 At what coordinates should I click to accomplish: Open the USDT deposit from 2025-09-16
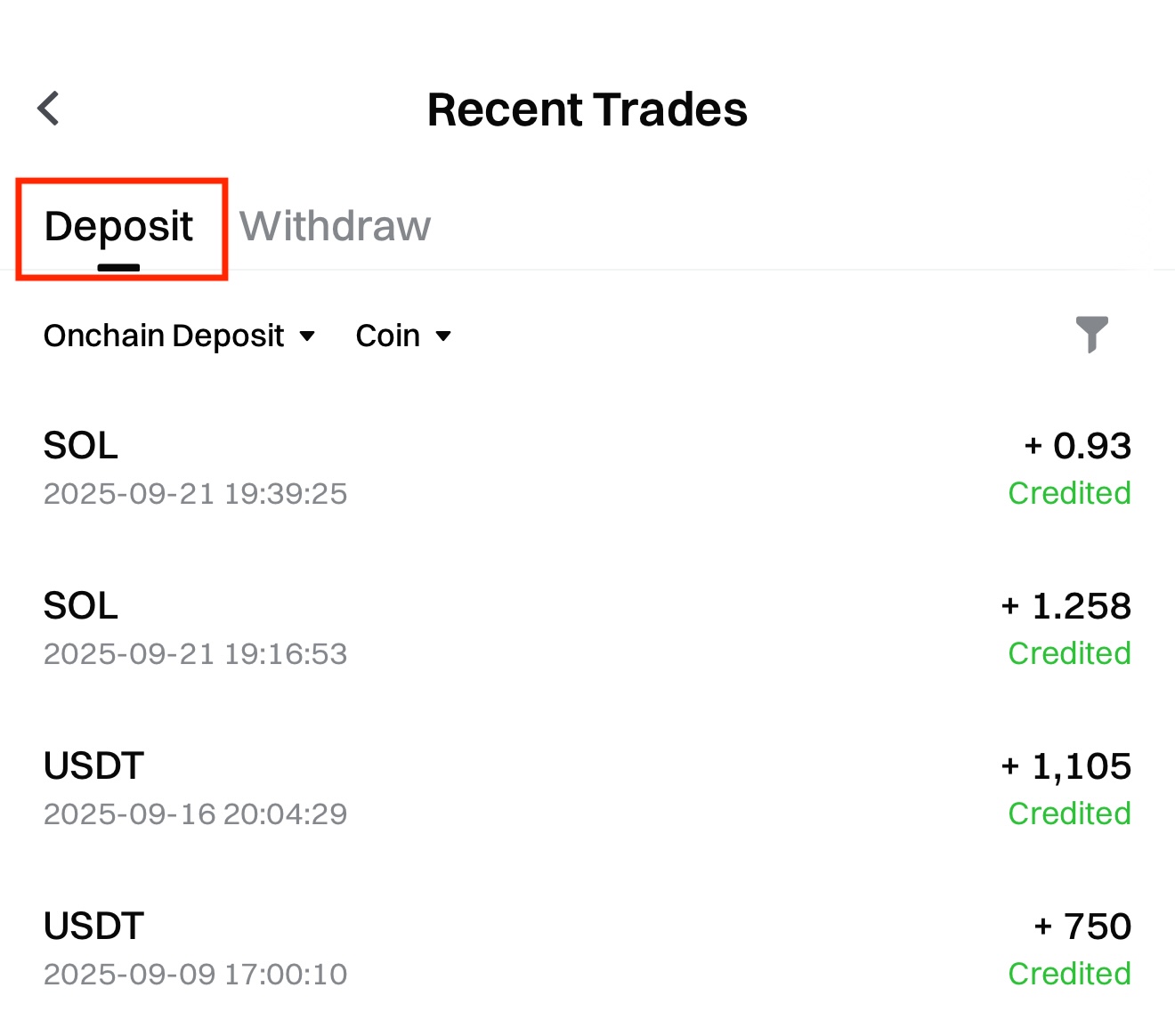[x=587, y=789]
